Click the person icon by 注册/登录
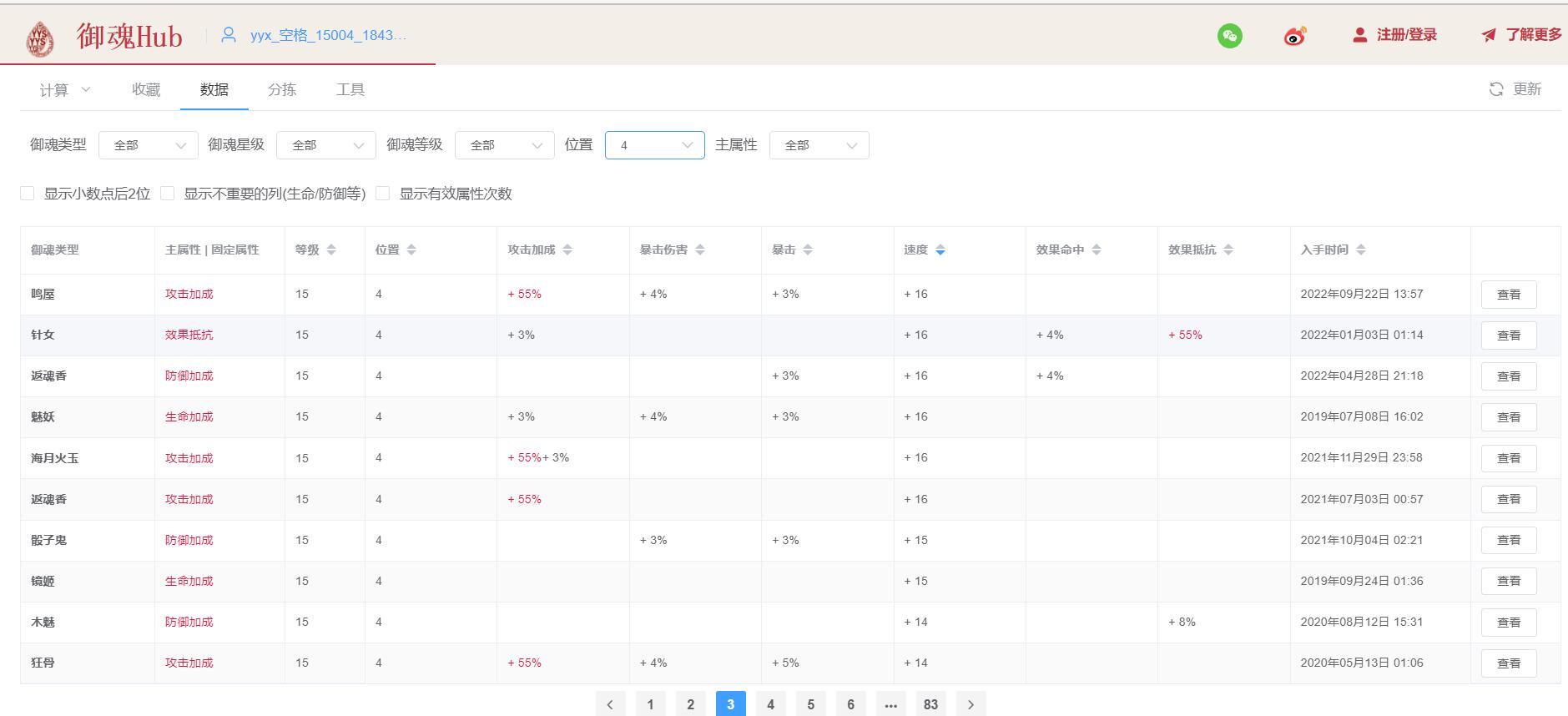 1360,35
